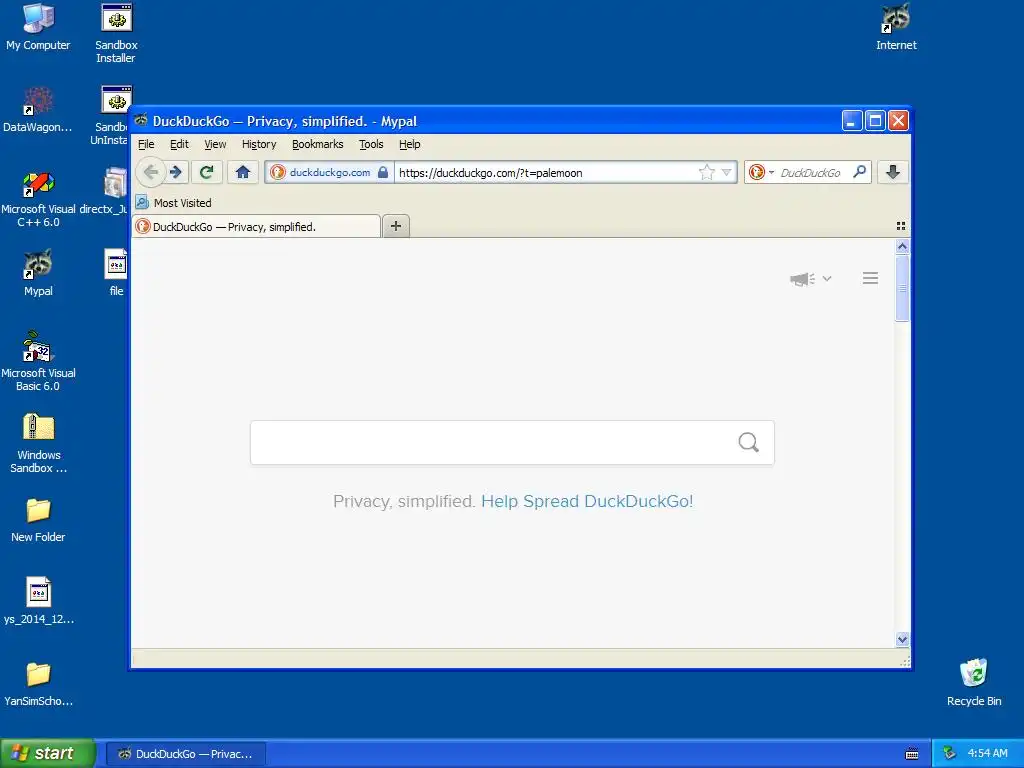Select the DataWagon desktop shortcut
This screenshot has width=1024, height=768.
pos(38,110)
